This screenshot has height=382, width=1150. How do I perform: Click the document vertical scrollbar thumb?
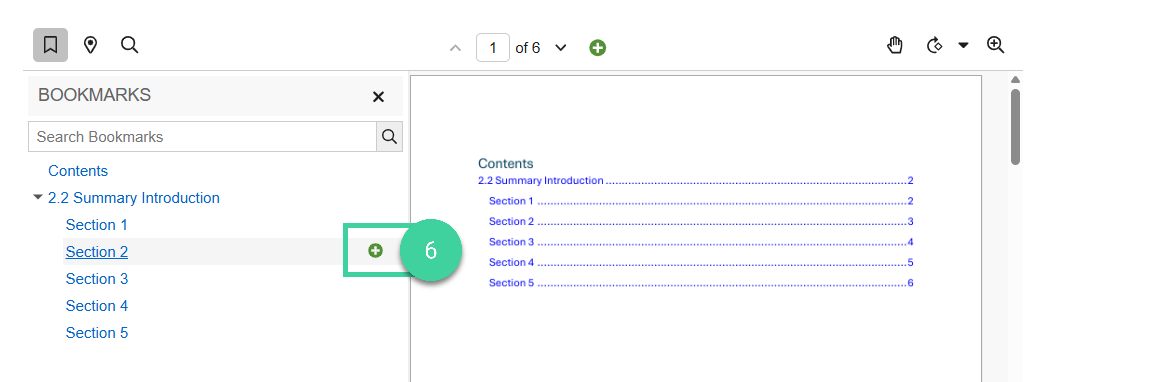click(1015, 127)
